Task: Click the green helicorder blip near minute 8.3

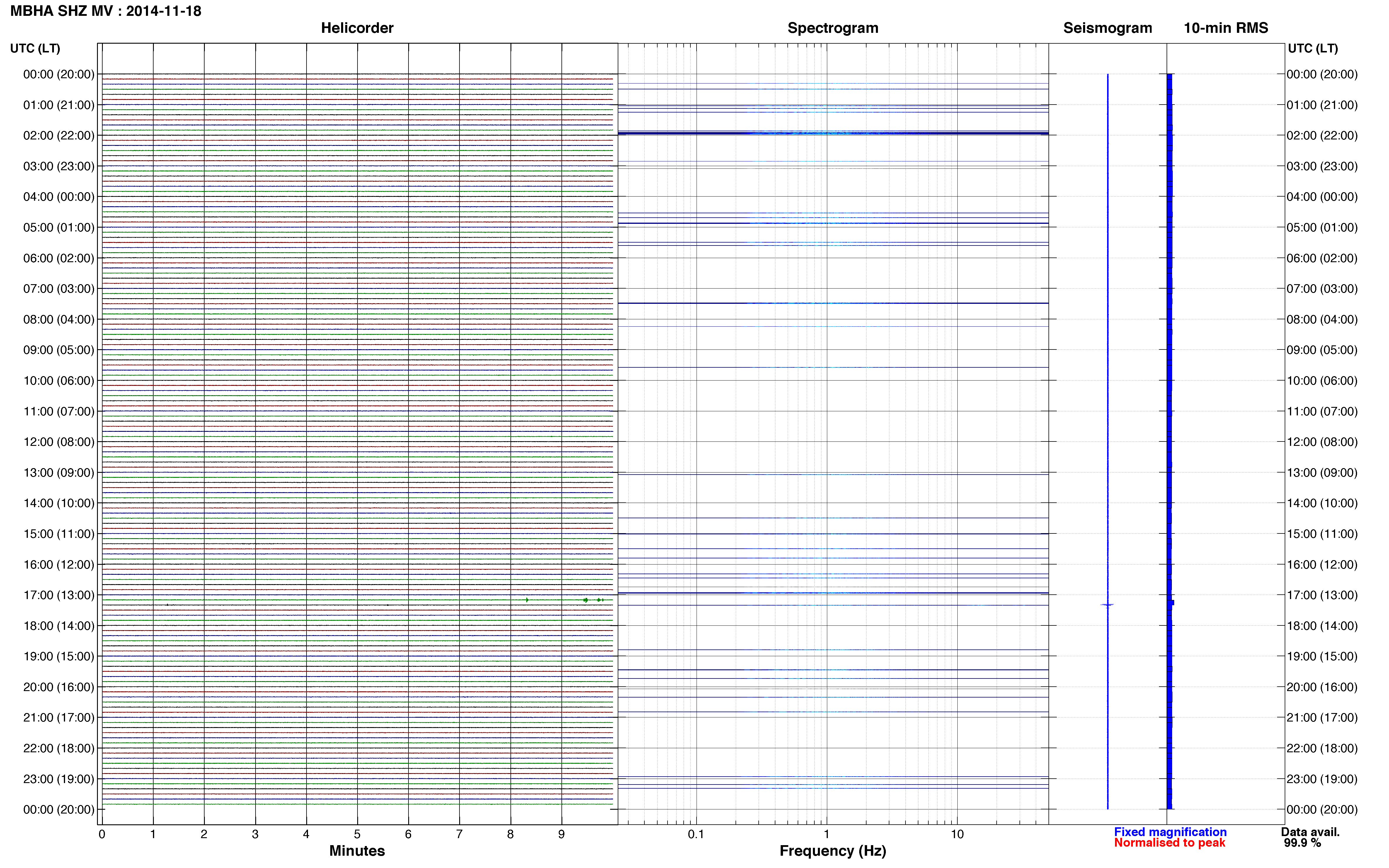Action: 527,600
